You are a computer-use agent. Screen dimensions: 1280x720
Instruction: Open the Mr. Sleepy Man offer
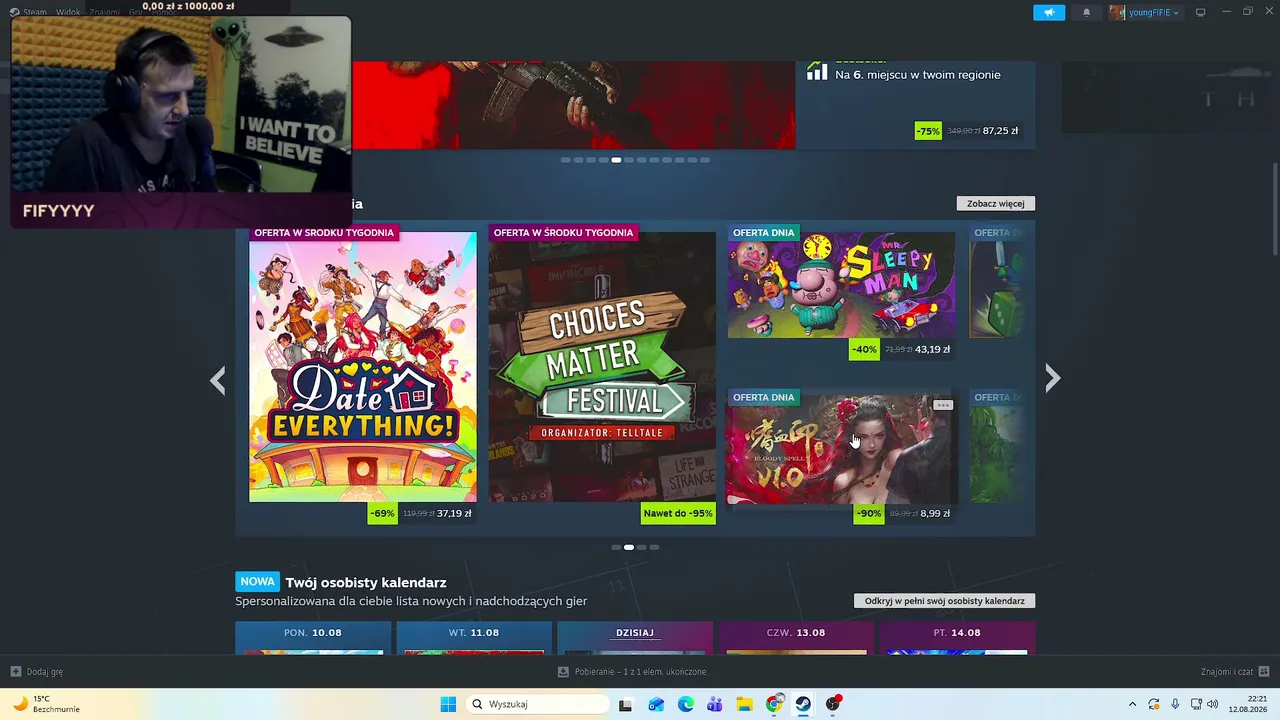(842, 285)
